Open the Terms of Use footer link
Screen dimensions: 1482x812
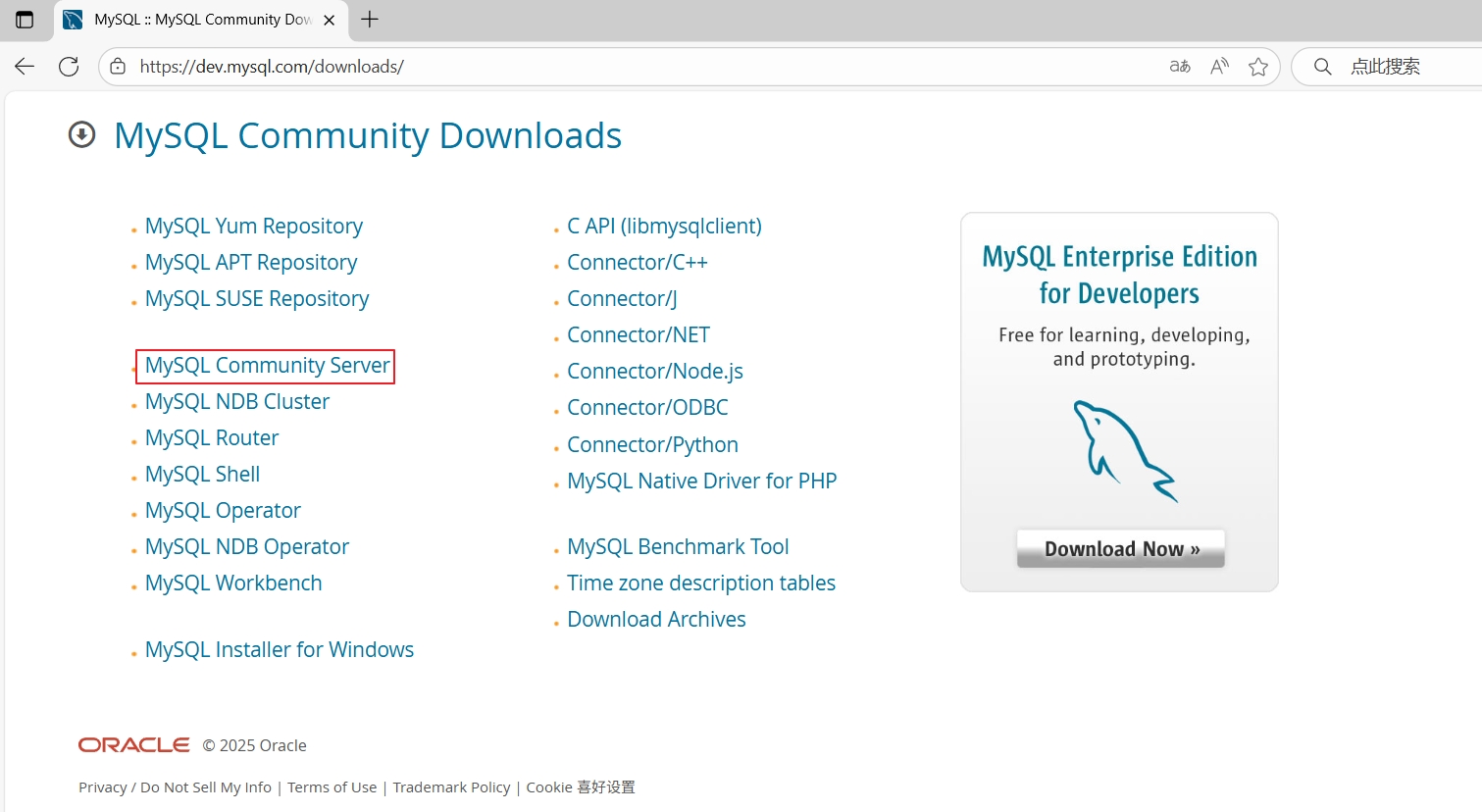(332, 787)
